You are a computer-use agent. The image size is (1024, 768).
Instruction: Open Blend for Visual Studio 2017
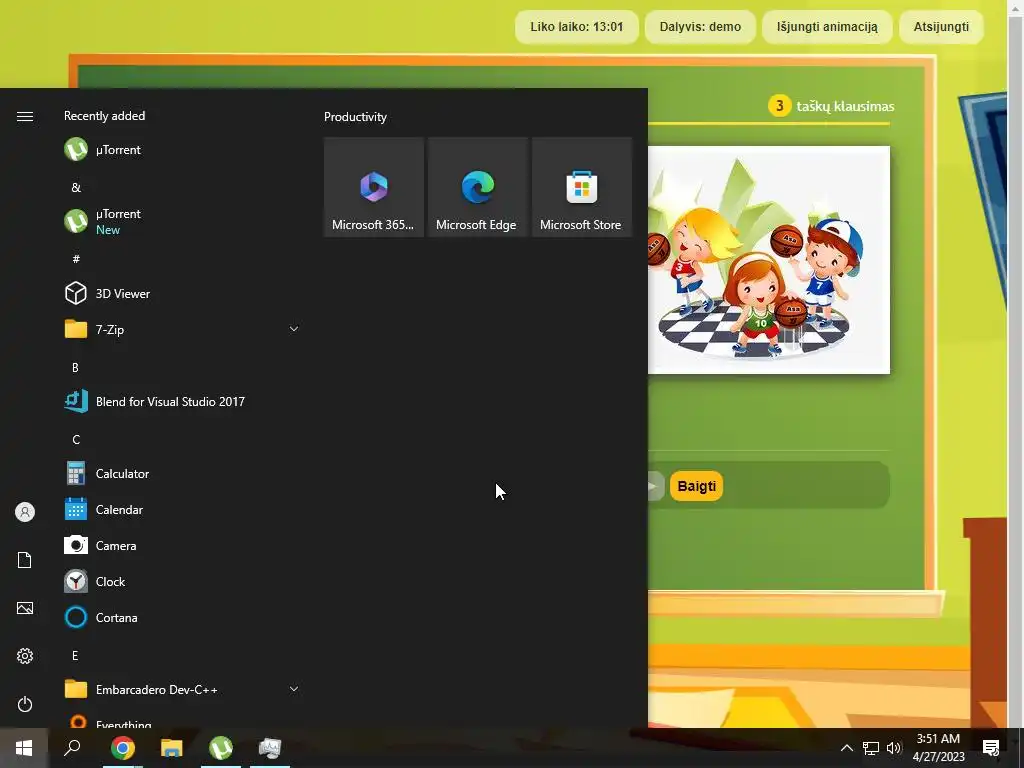coord(182,402)
